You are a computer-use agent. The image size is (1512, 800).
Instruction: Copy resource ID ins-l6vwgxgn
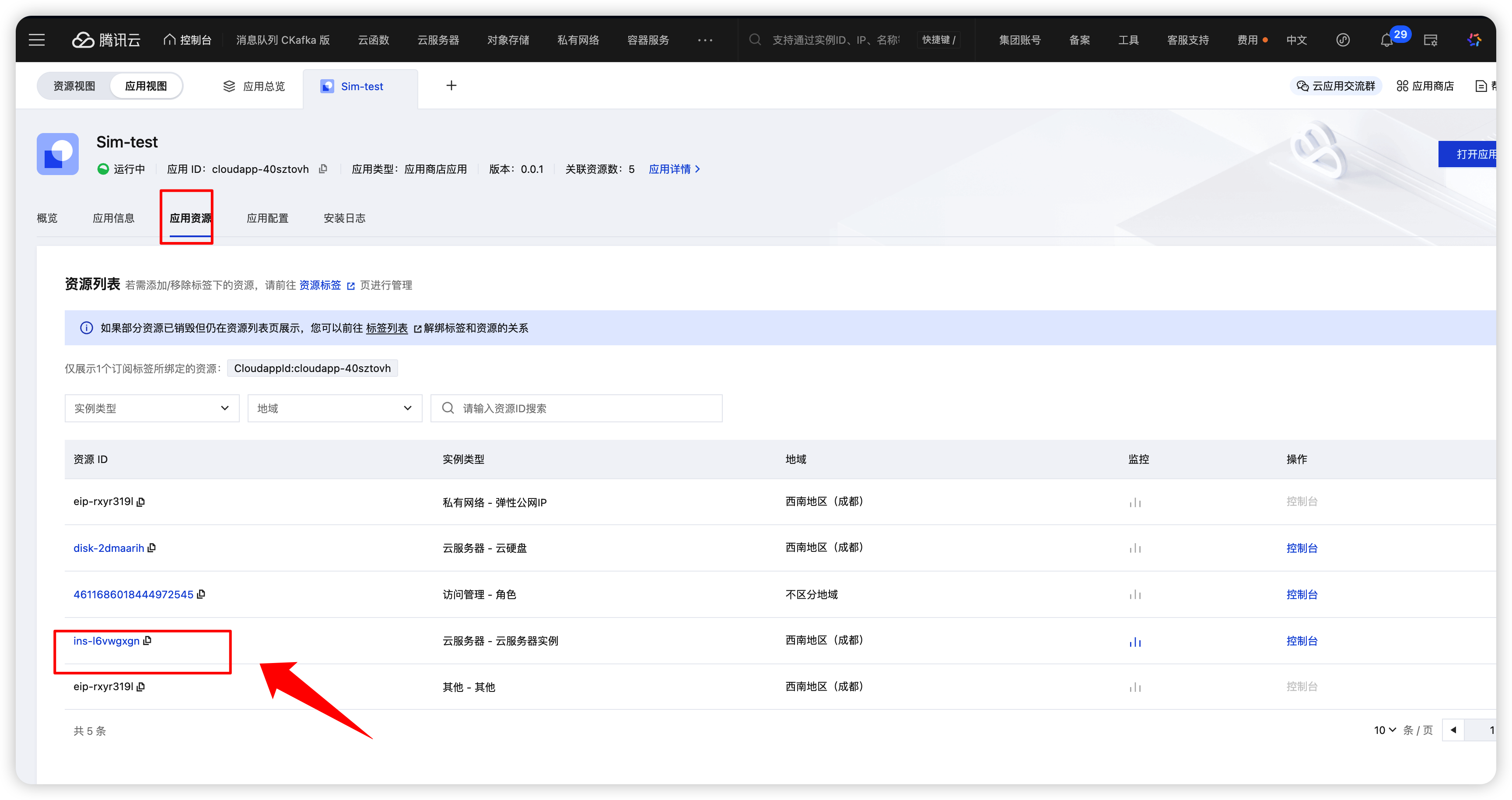point(147,640)
